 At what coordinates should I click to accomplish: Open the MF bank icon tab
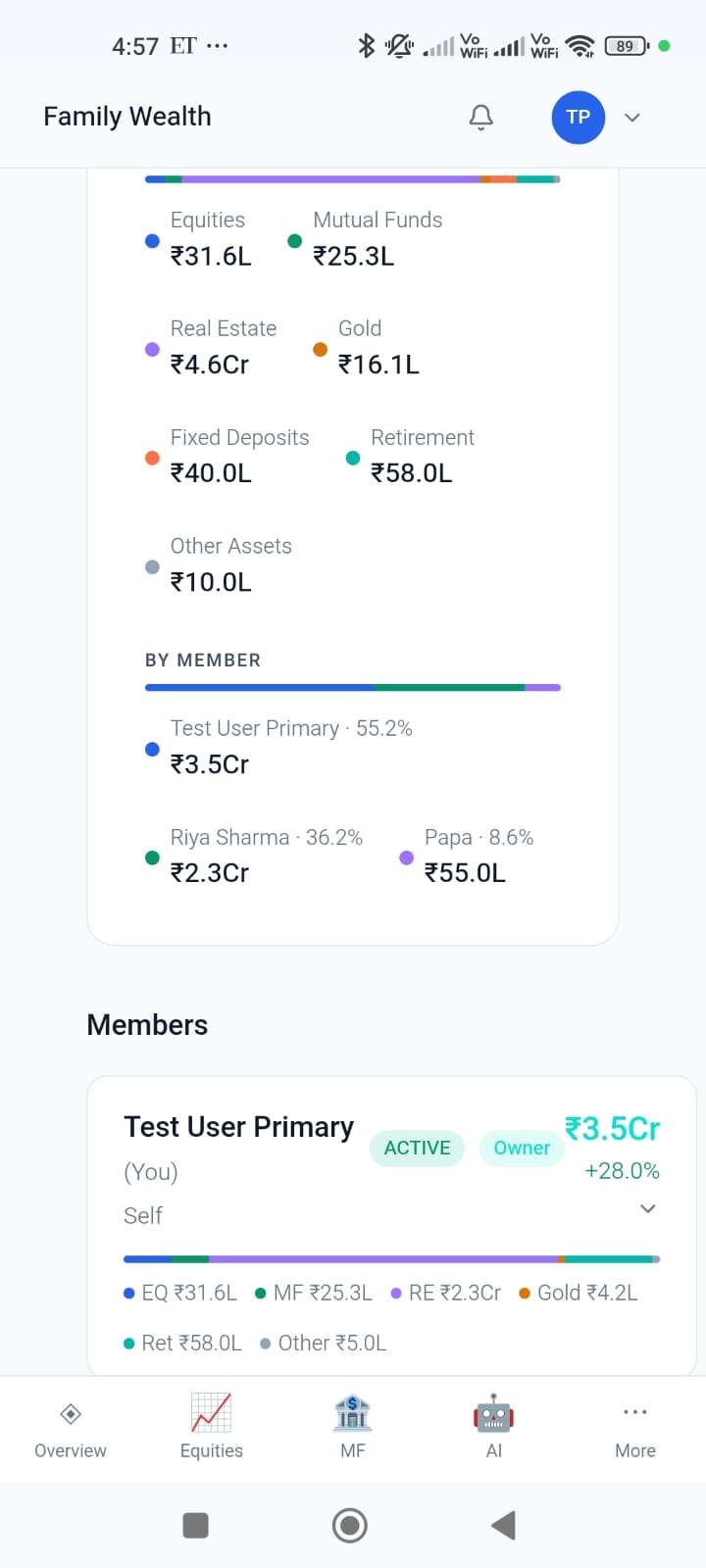click(x=352, y=1413)
